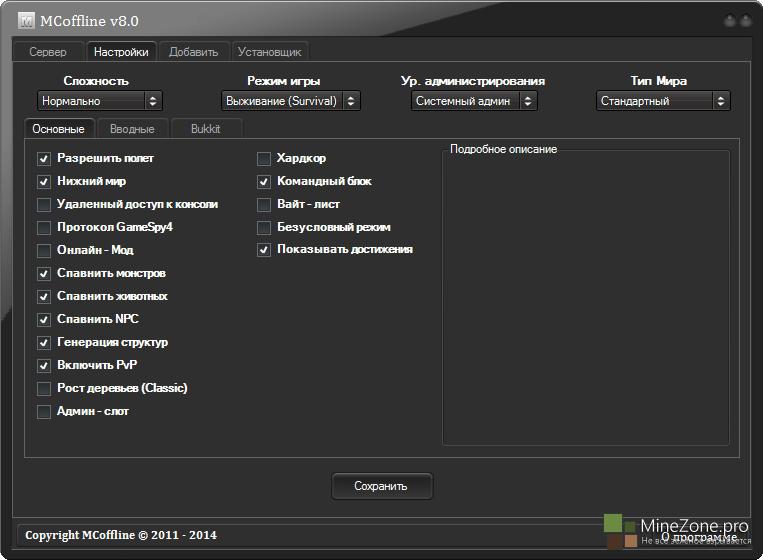Screen dimensions: 763x560
Task: Click the Сохранить button
Action: click(381, 487)
